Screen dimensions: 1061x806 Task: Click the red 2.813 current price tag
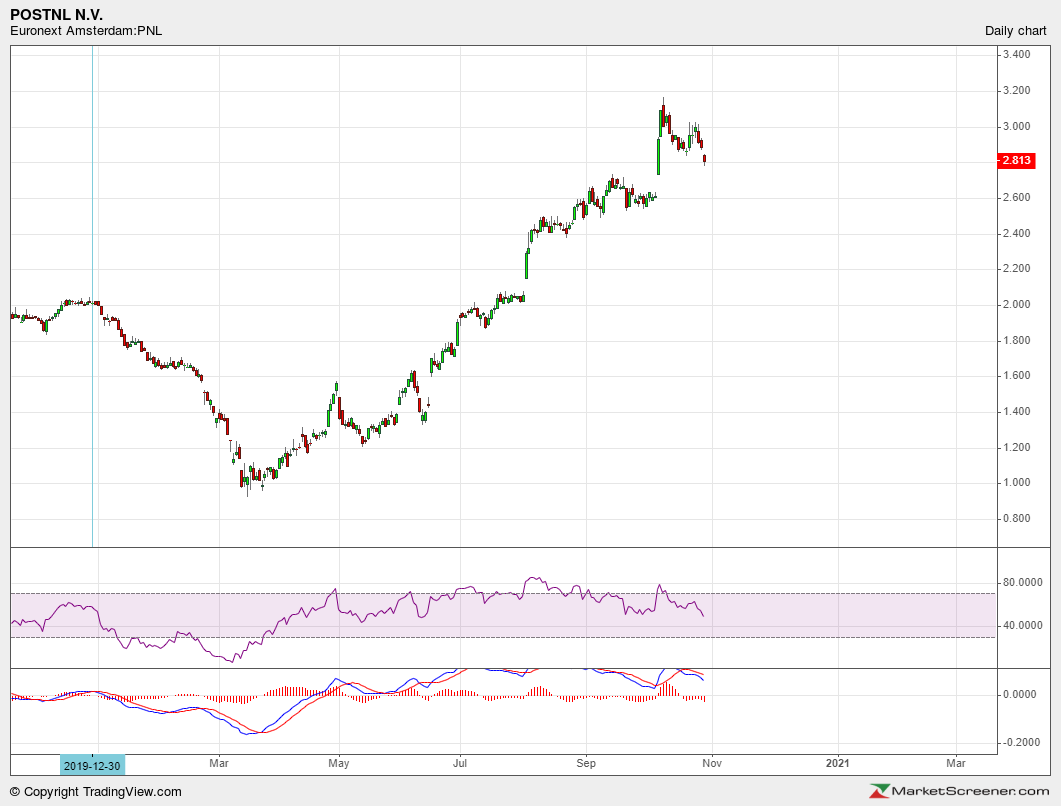[1016, 161]
